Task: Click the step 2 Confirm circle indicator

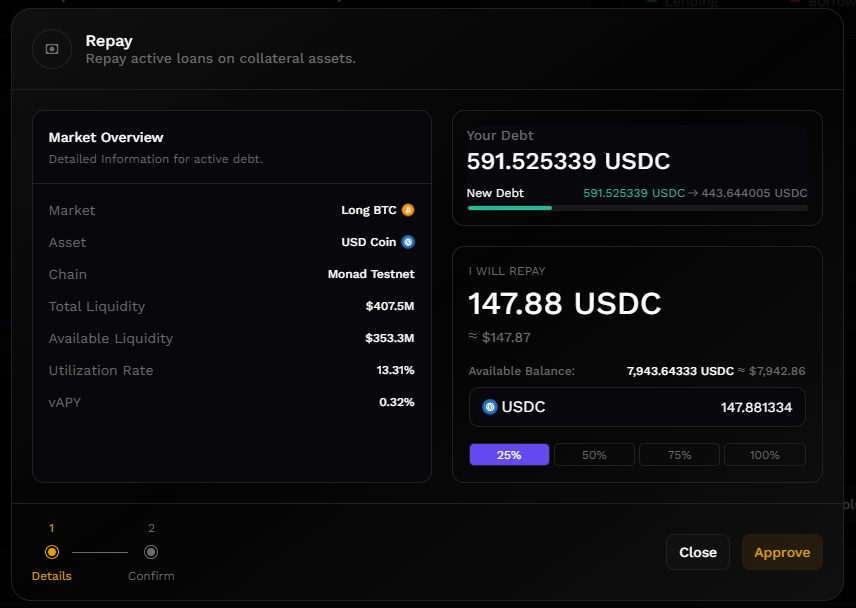Action: coord(151,552)
